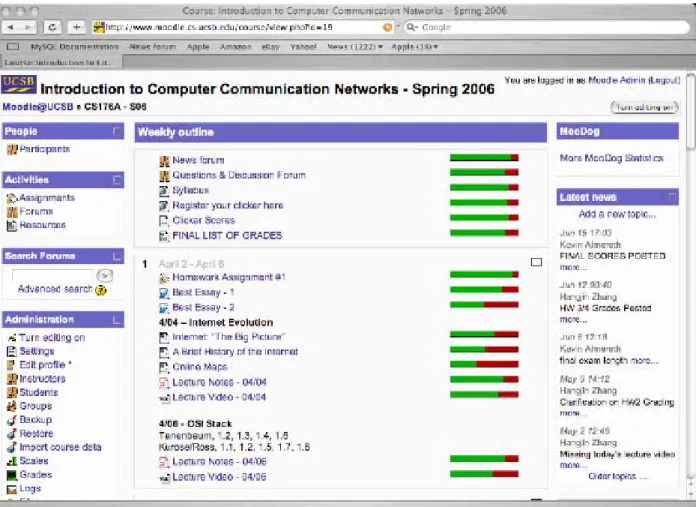Click the Syllabus resource icon
The height and width of the screenshot is (507, 696).
point(164,191)
